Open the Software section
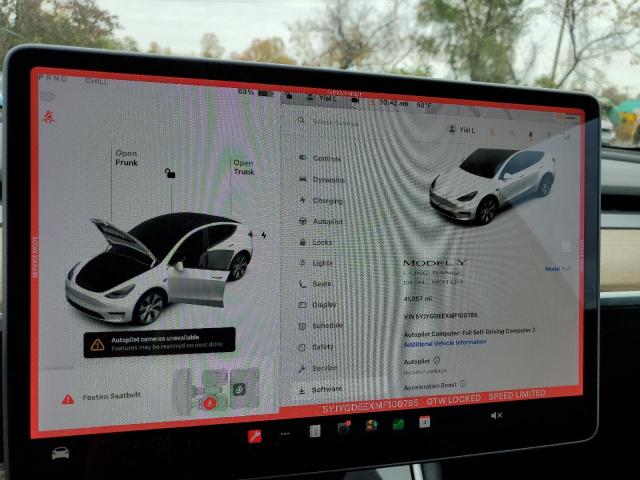Screen dimensions: 640x480 (326, 389)
